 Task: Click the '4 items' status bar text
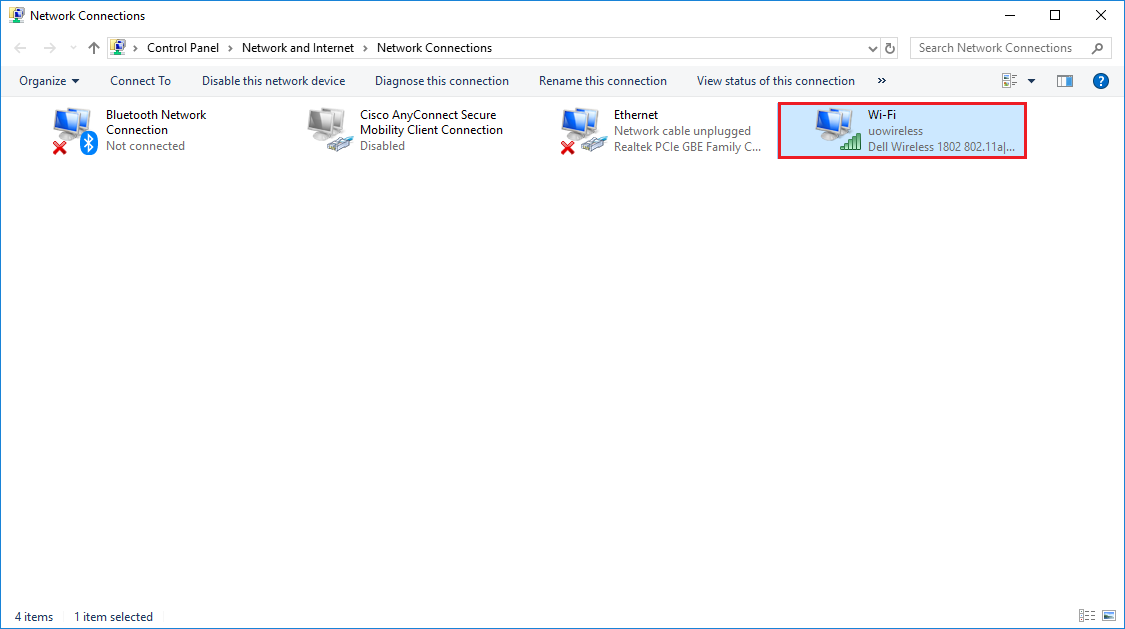pyautogui.click(x=34, y=617)
